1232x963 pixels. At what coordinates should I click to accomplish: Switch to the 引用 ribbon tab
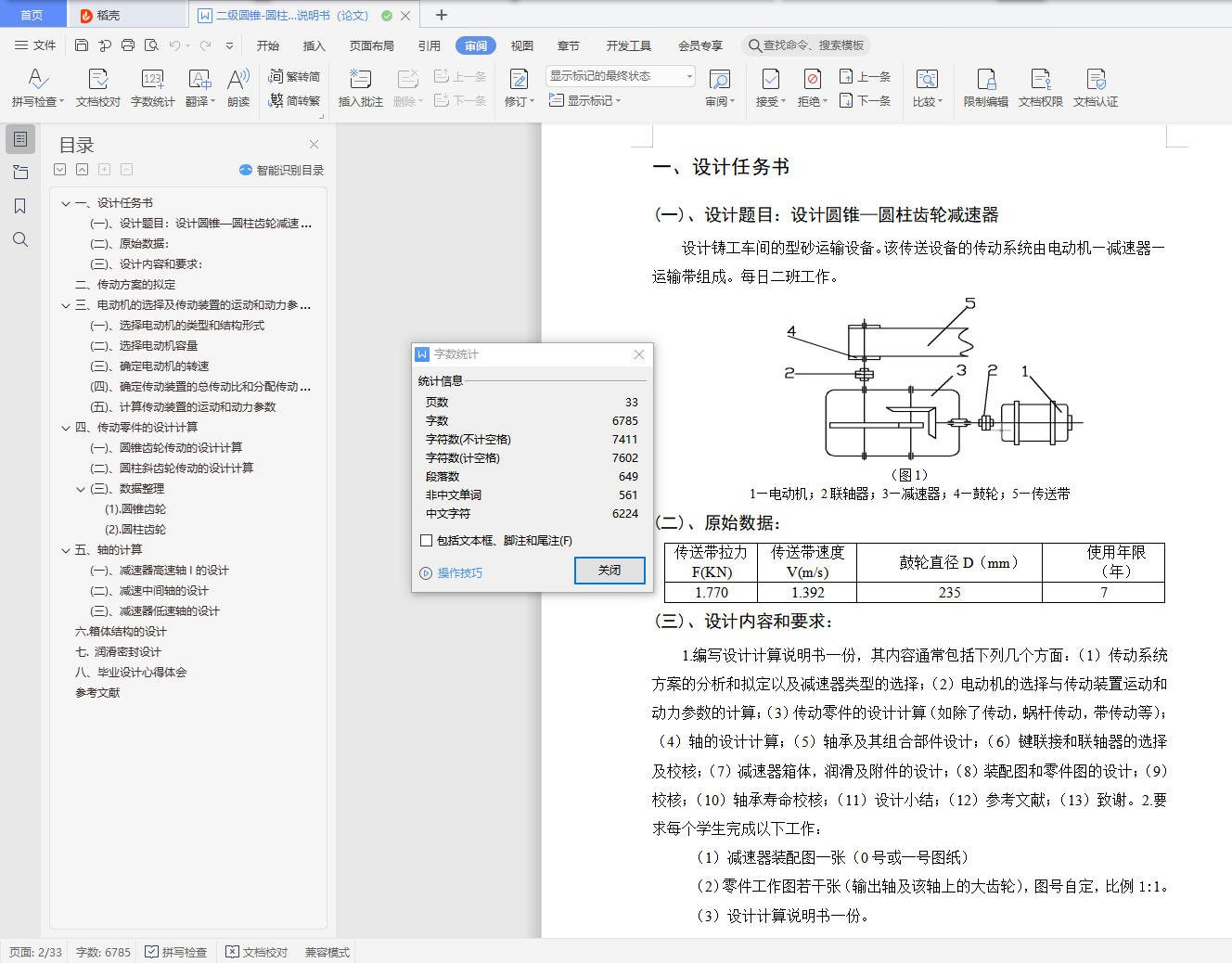tap(430, 45)
